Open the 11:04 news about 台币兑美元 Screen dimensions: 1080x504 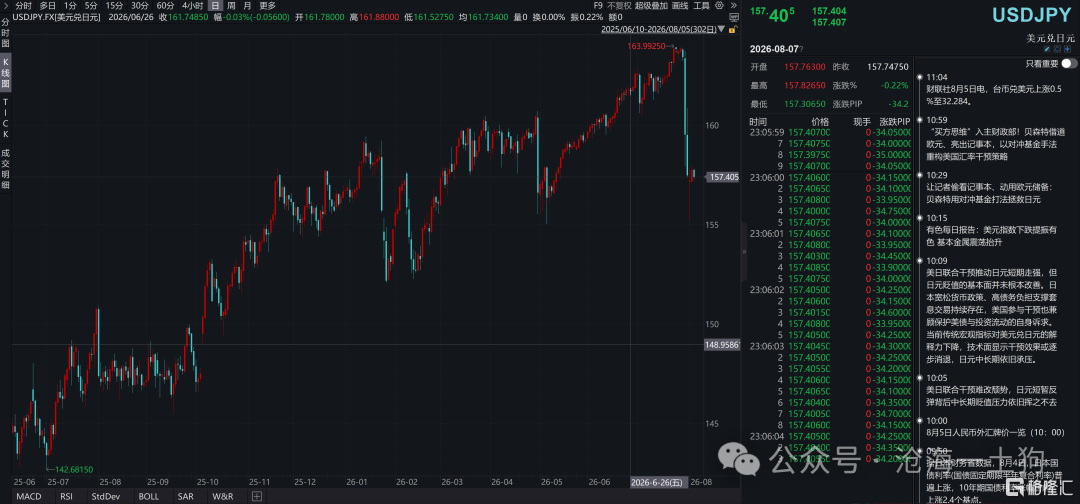pos(994,96)
